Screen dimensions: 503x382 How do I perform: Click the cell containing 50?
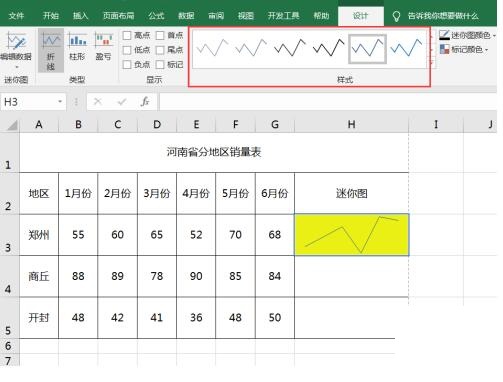275,318
